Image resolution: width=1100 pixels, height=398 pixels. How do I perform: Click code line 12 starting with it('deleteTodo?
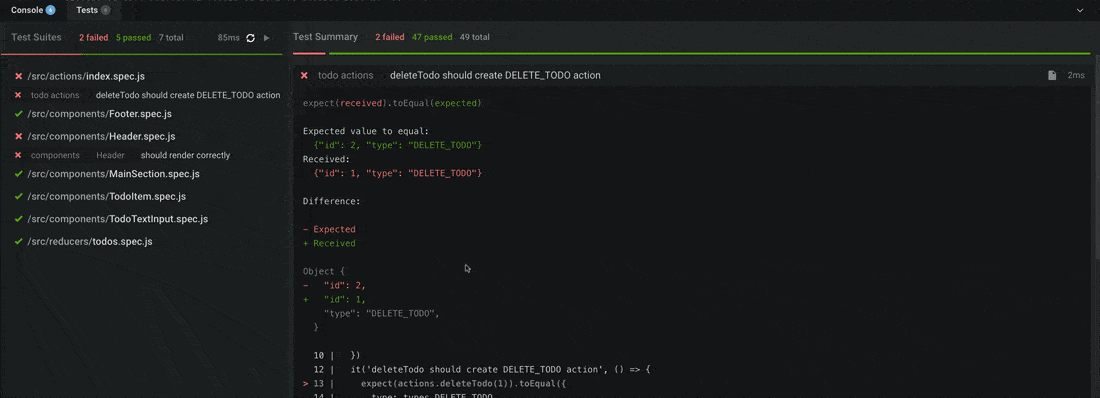click(x=483, y=369)
